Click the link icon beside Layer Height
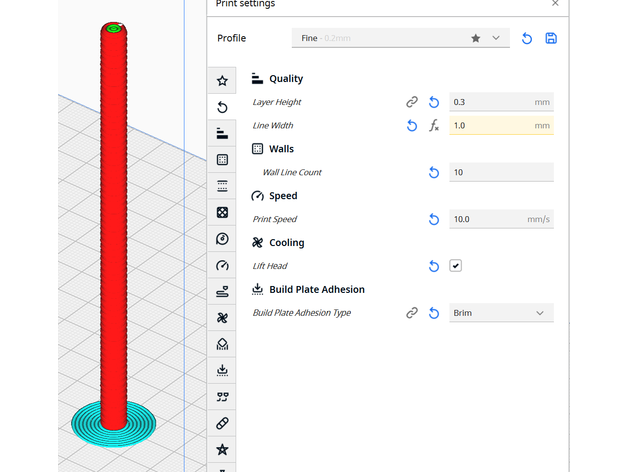 pos(411,102)
